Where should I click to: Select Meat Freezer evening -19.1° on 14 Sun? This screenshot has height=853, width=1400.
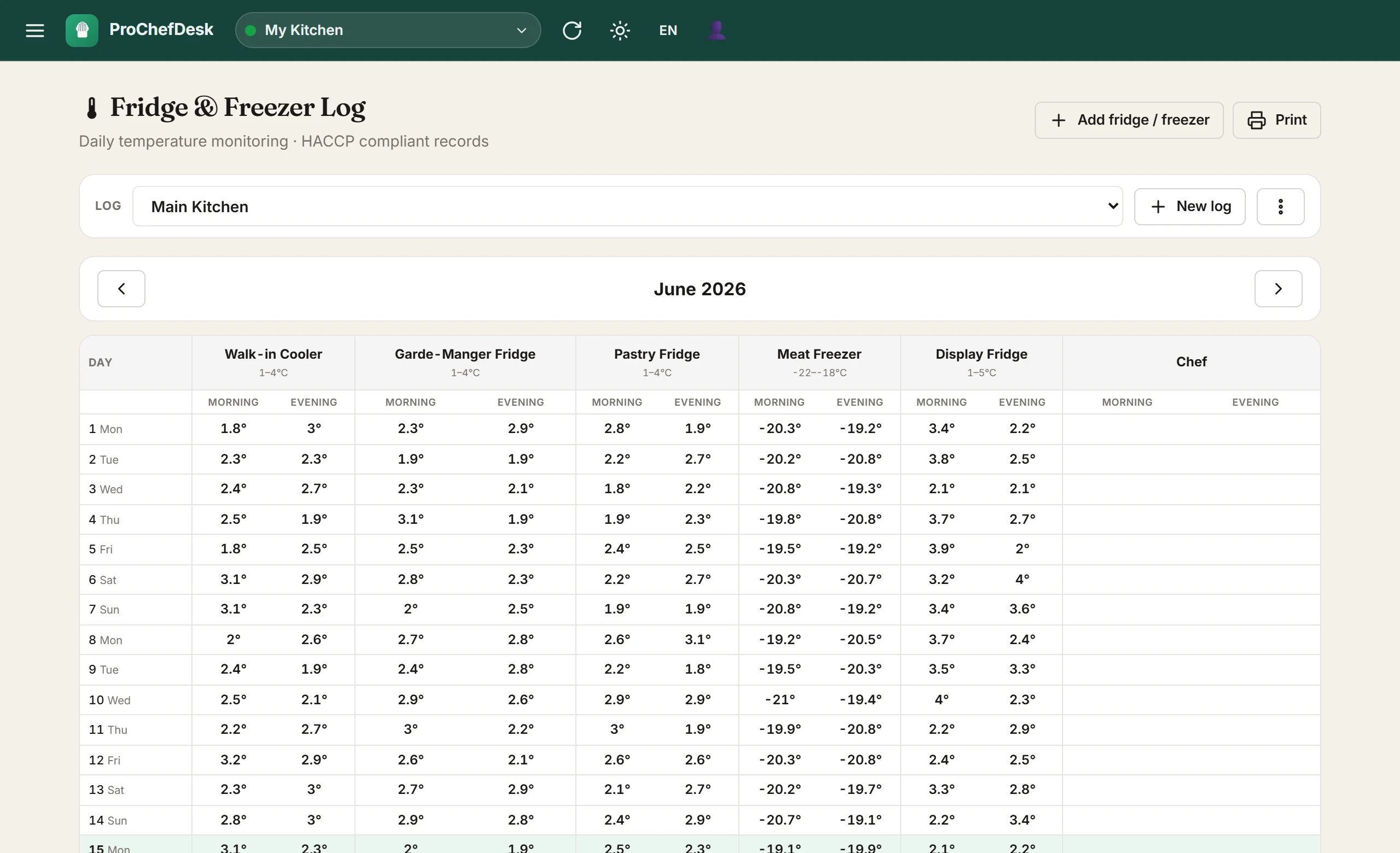860,820
